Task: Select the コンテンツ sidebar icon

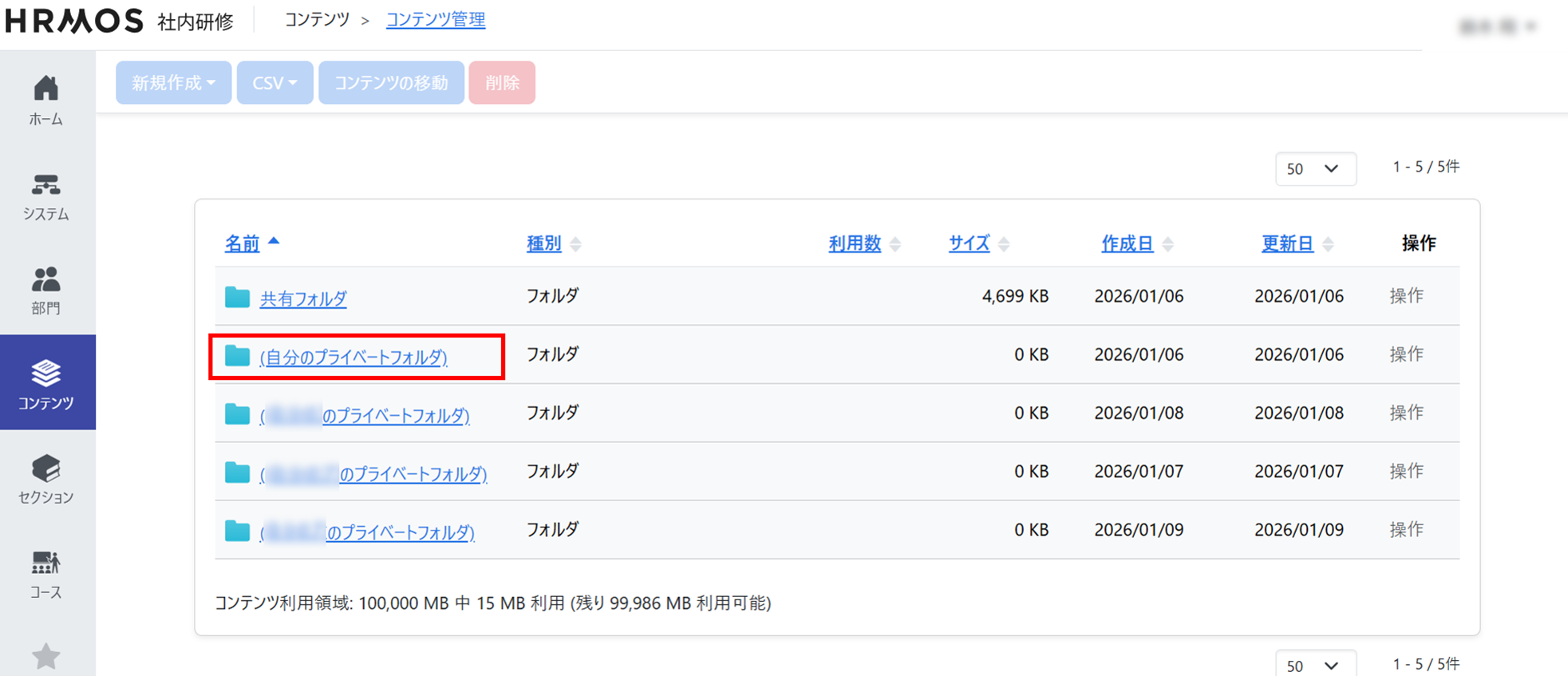Action: coord(45,374)
